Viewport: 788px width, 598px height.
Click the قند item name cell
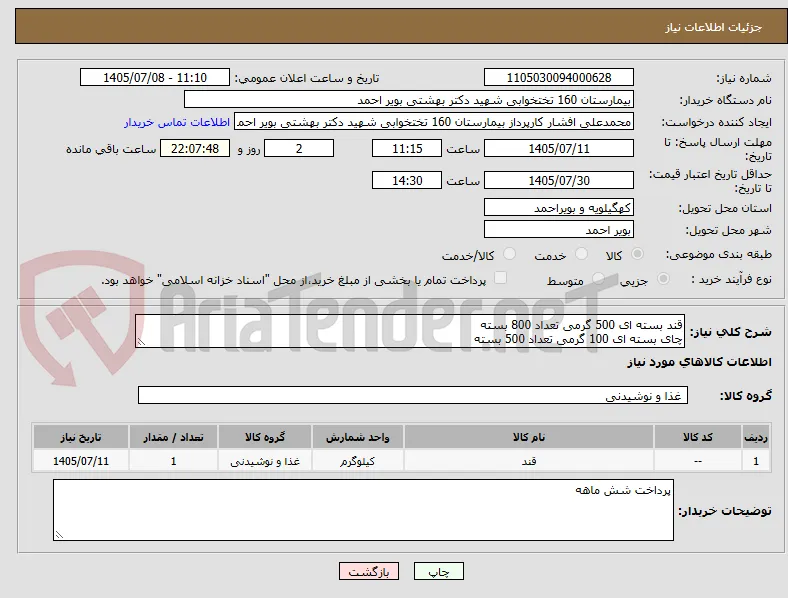point(529,461)
